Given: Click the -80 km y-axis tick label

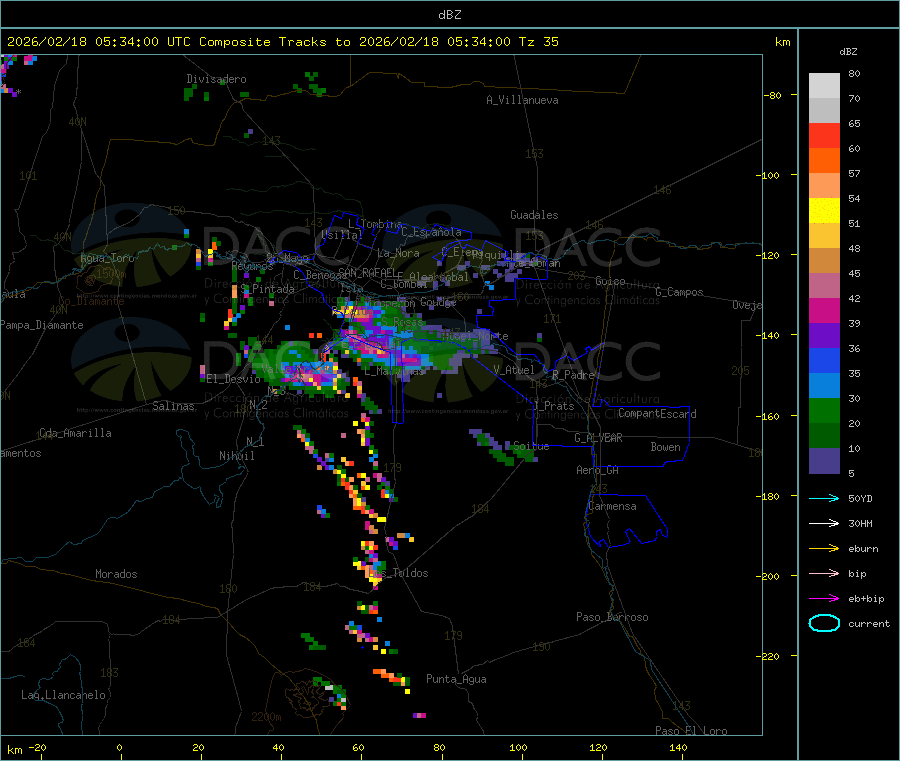Looking at the screenshot, I should click(773, 95).
